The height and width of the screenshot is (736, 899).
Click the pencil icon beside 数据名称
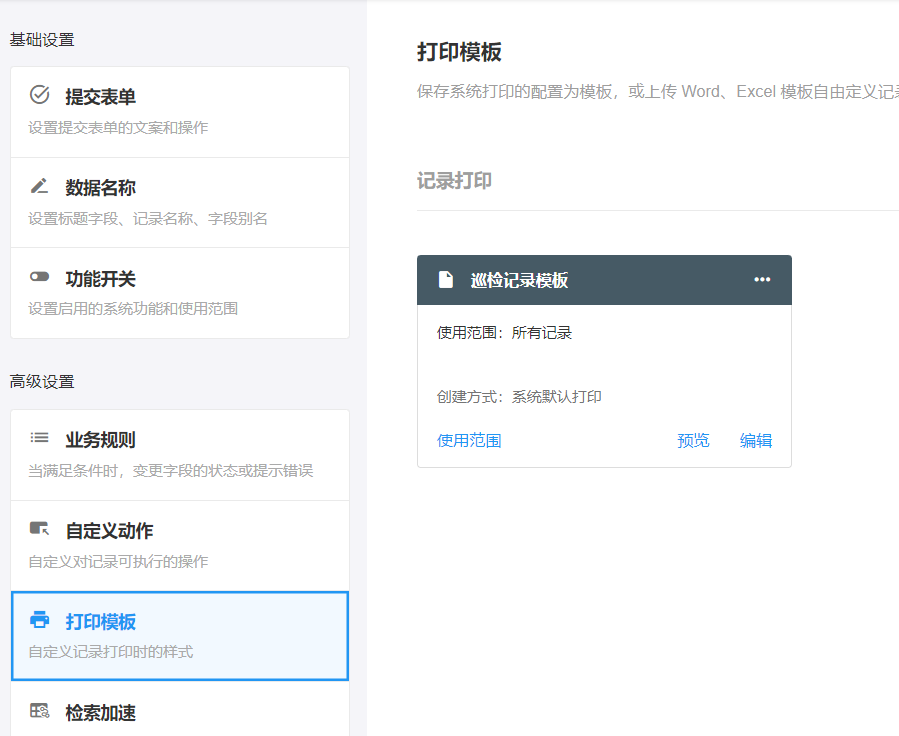[40, 186]
